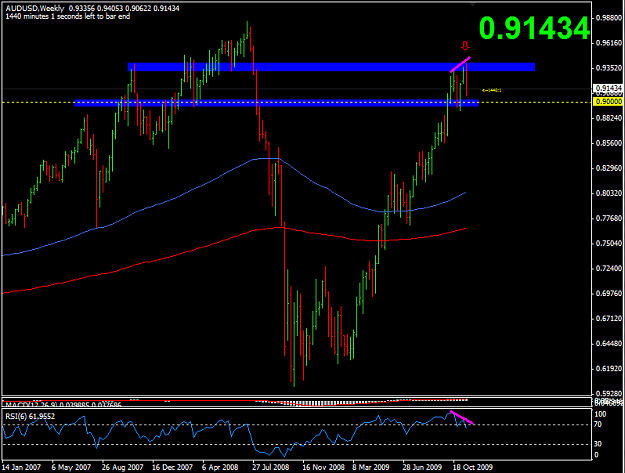Click the 0.72400 price axis label

609,268
